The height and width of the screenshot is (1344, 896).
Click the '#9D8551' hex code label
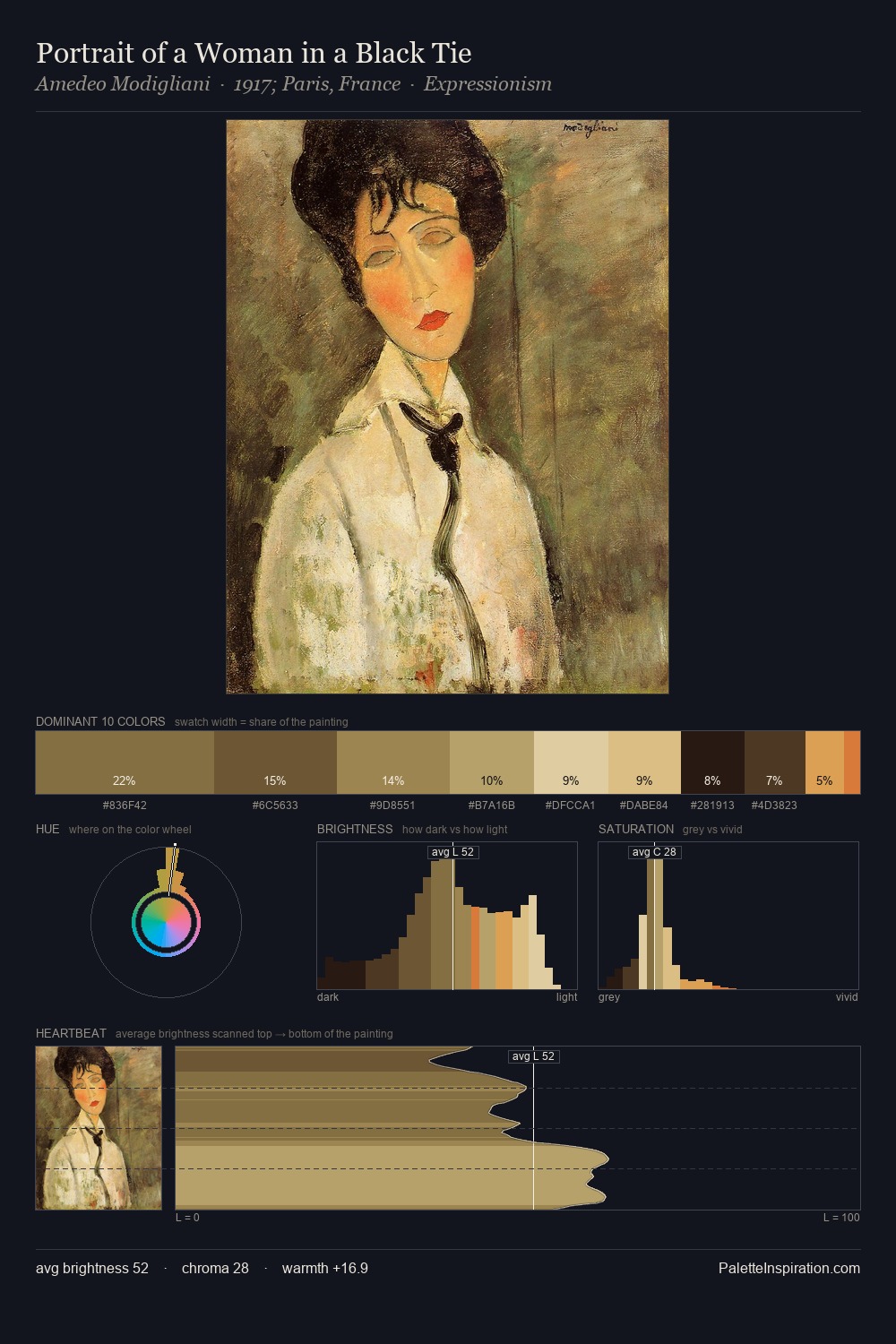pyautogui.click(x=392, y=806)
